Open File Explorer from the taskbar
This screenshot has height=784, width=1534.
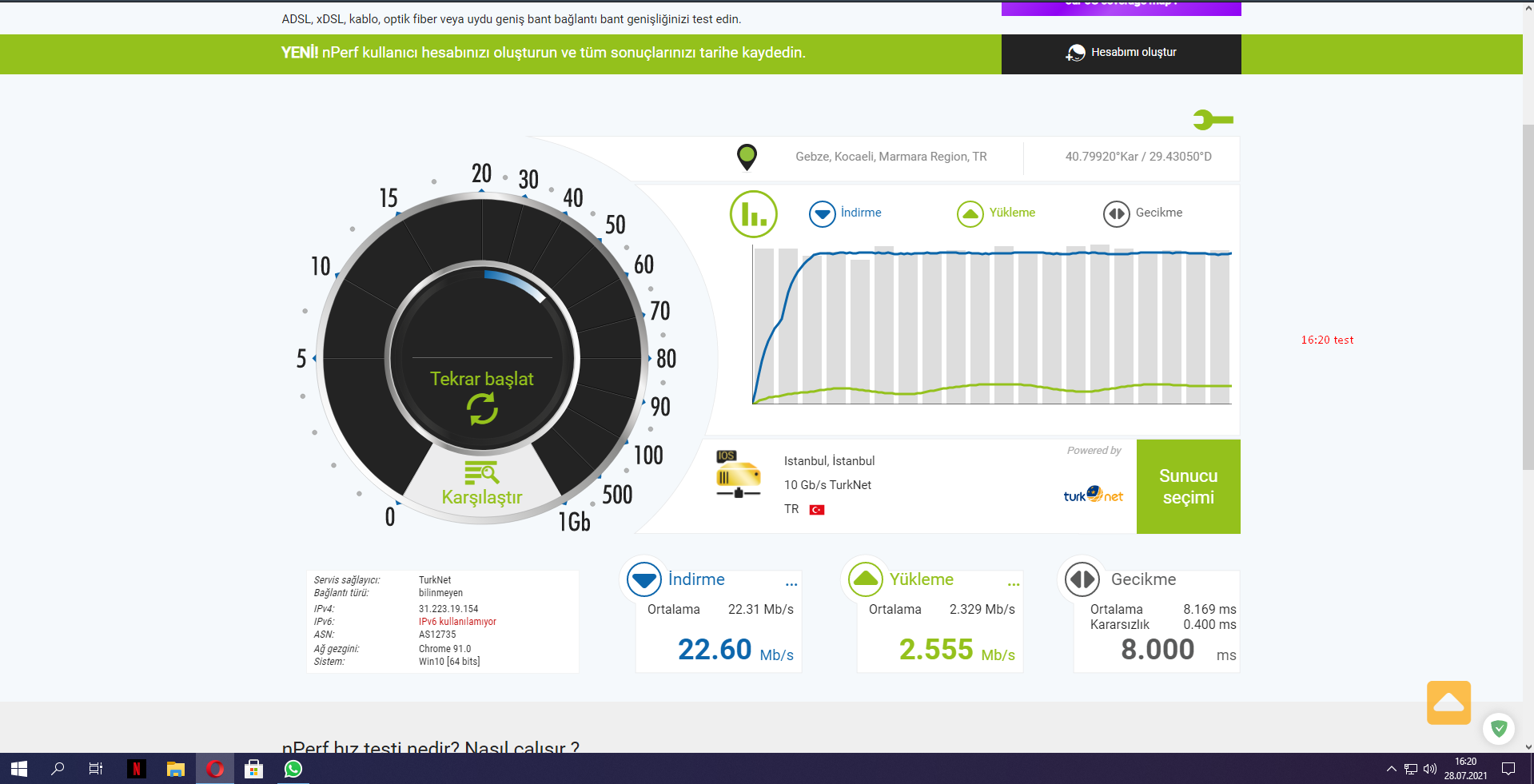tap(176, 769)
